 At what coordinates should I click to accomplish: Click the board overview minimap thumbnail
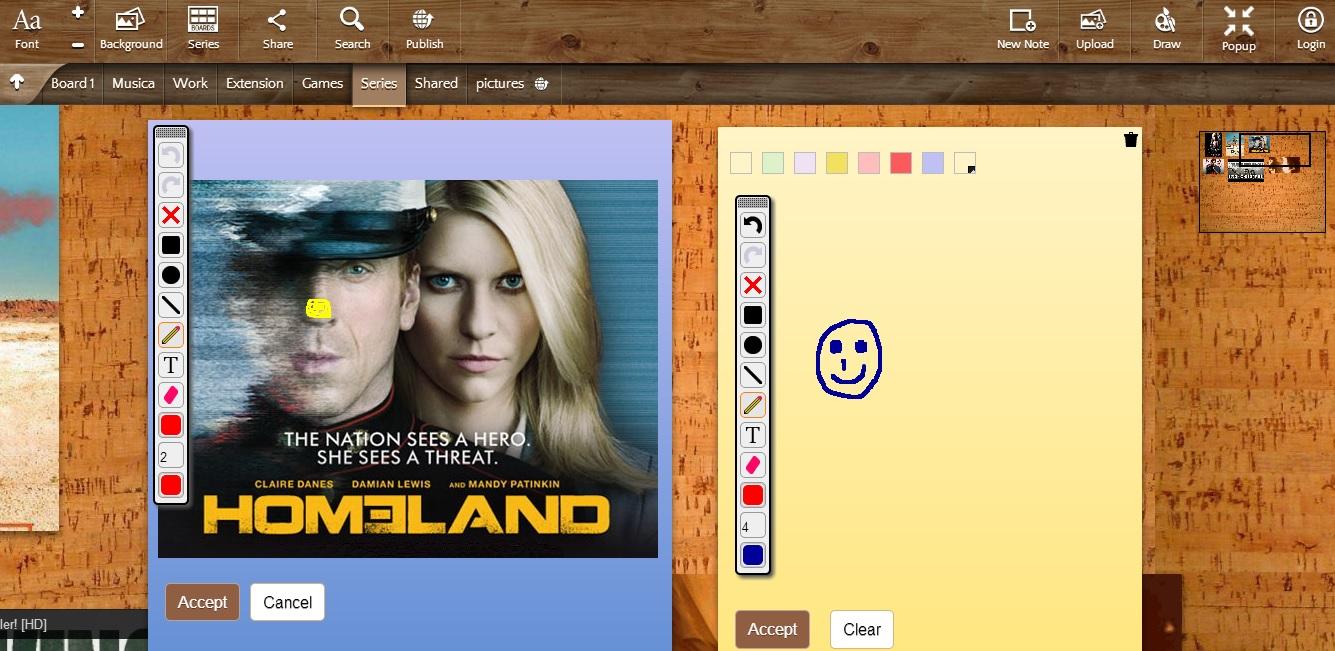(1262, 182)
